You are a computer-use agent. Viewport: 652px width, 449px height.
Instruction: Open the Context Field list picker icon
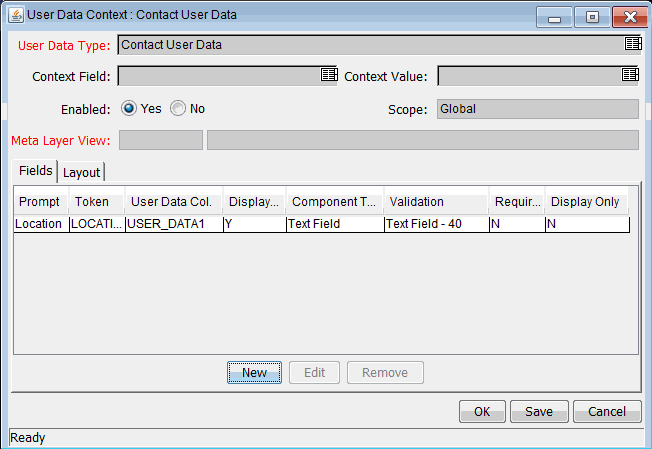329,75
